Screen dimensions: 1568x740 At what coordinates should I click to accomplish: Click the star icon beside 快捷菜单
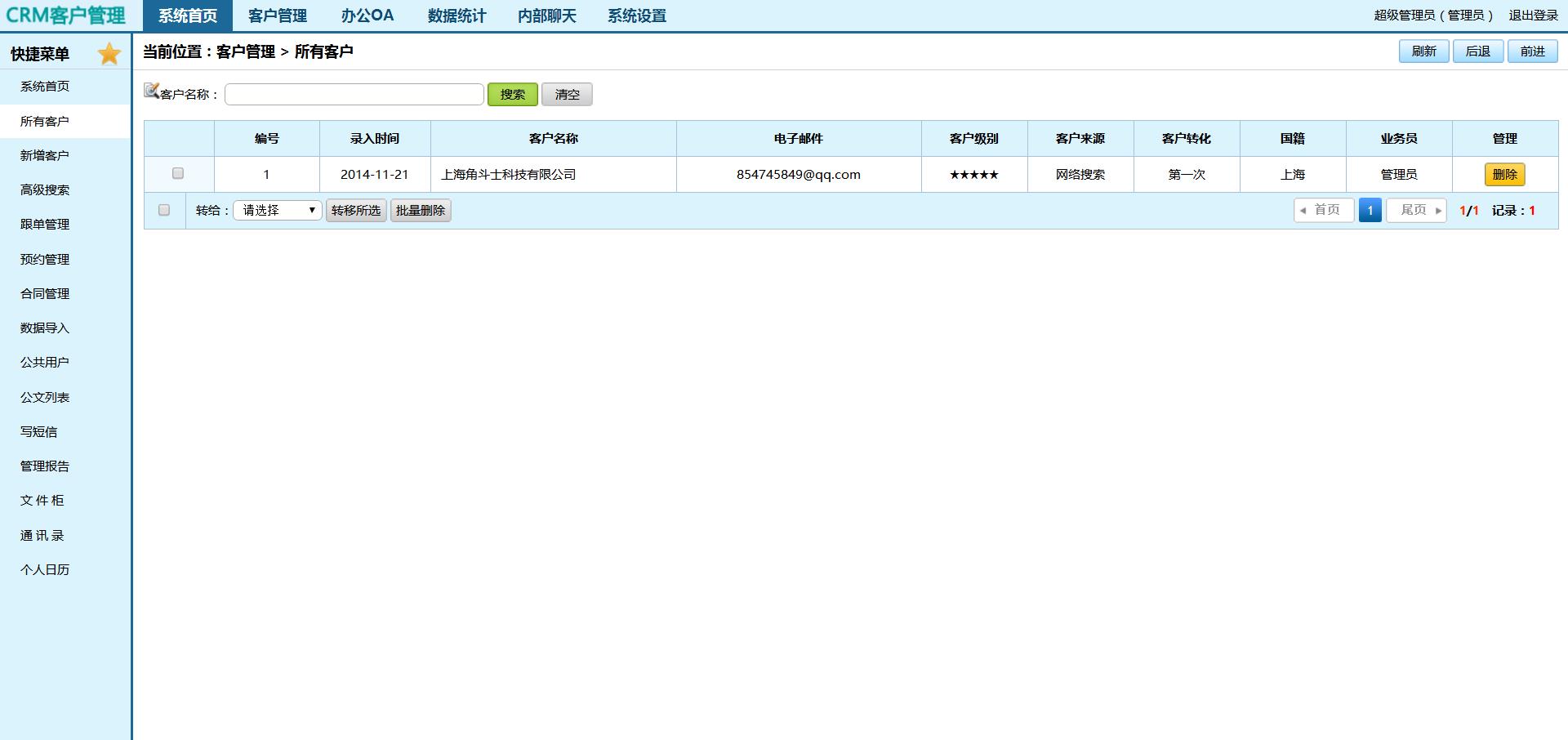[x=109, y=54]
